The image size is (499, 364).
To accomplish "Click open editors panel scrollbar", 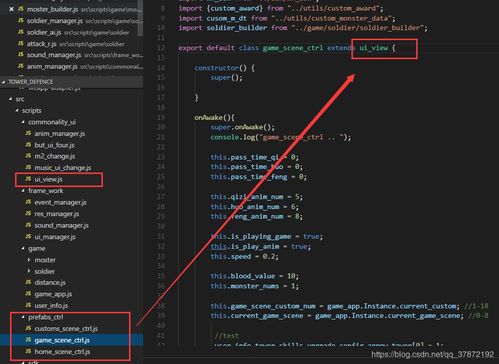I will tap(140, 18).
